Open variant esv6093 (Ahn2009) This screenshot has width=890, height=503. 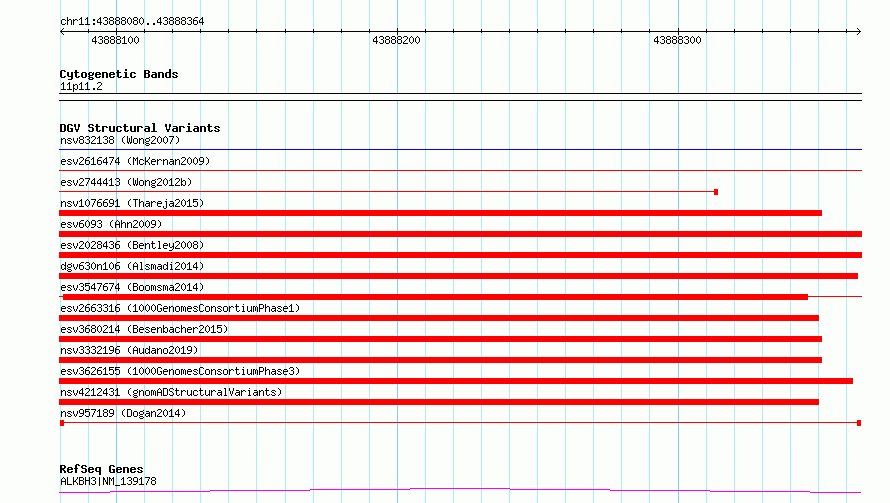[x=111, y=224]
